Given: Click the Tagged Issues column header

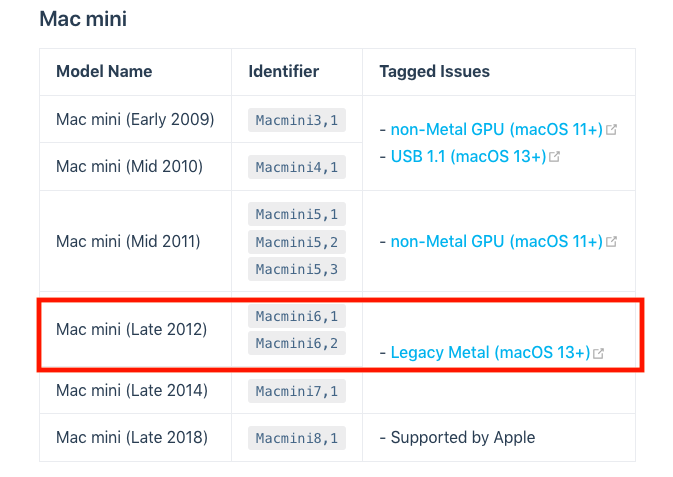Looking at the screenshot, I should (434, 72).
